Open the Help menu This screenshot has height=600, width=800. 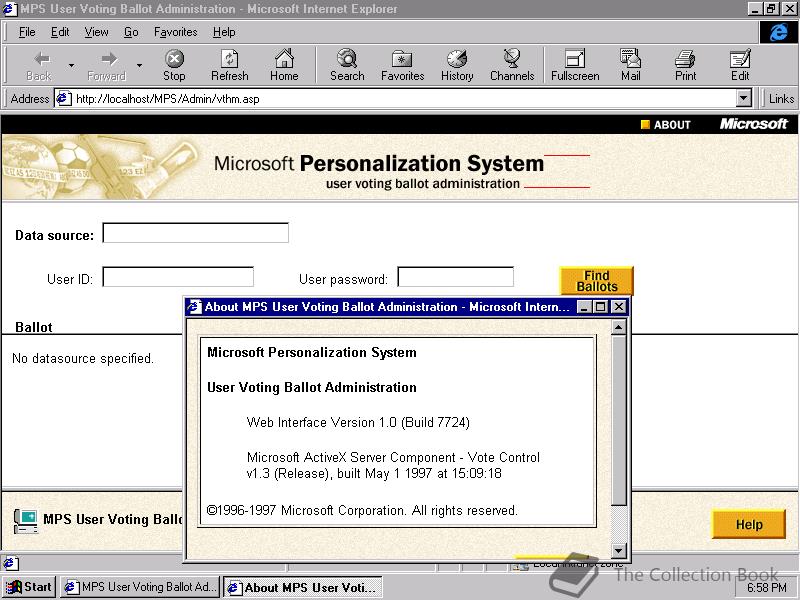coord(224,32)
